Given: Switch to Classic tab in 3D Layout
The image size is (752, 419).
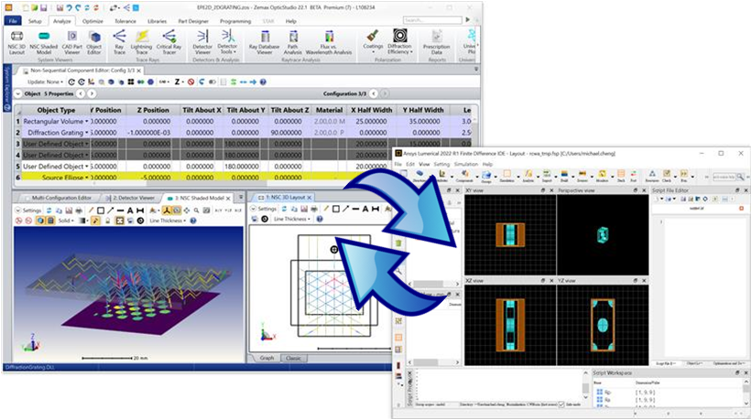Looking at the screenshot, I should pos(293,358).
